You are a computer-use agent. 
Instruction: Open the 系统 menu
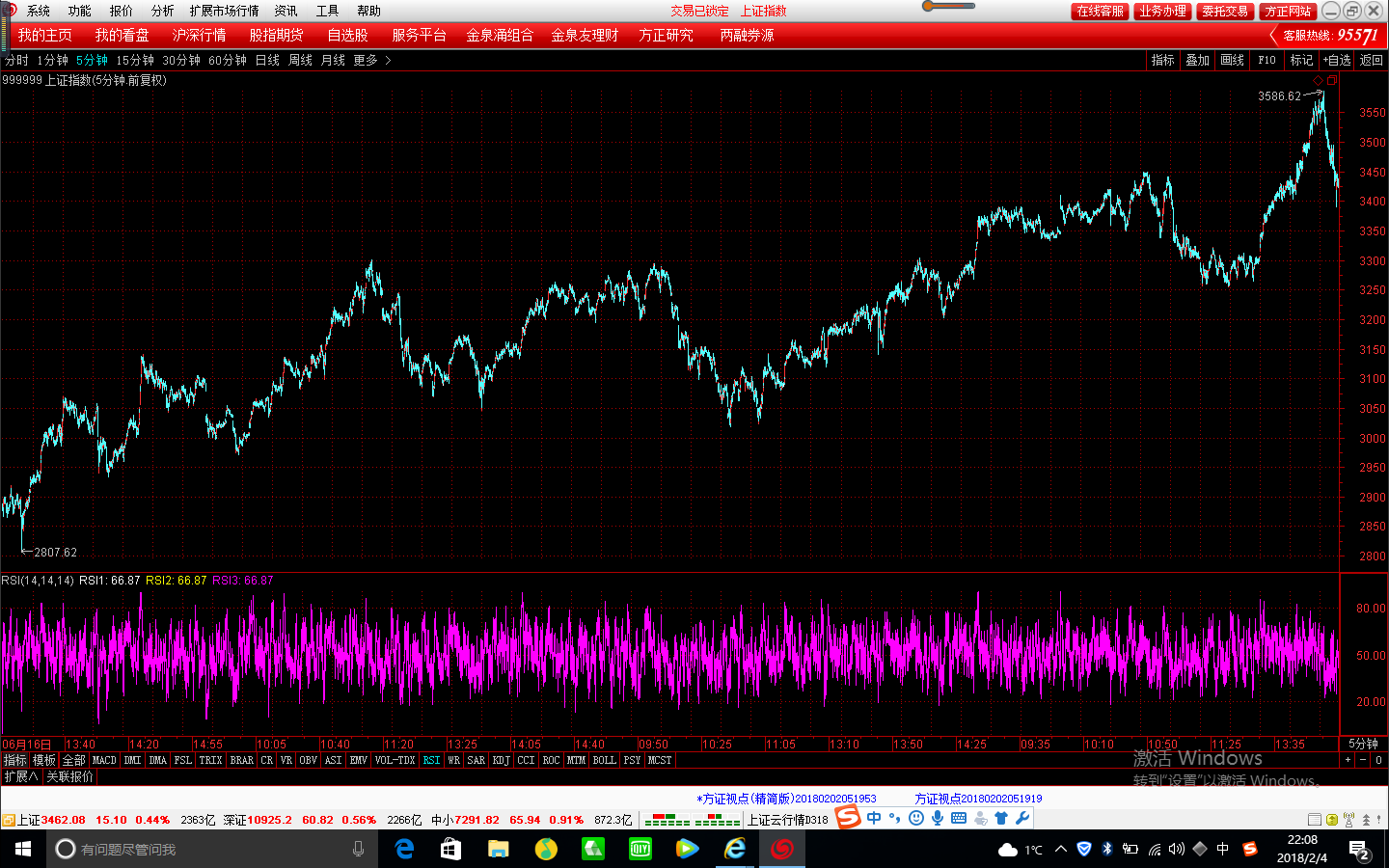coord(39,11)
